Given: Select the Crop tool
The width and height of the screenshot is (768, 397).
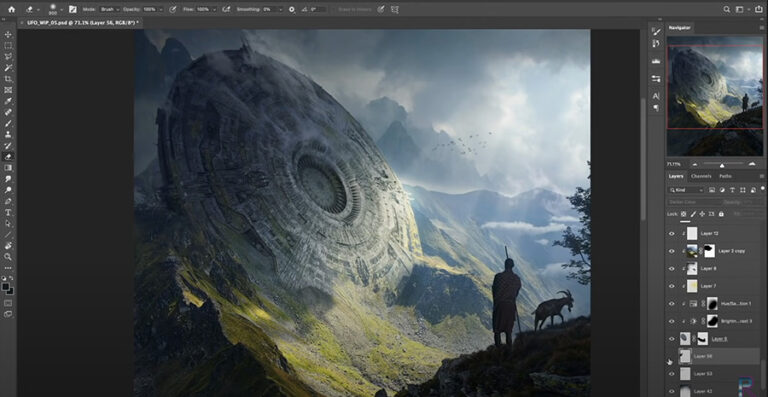Looking at the screenshot, I should point(8,79).
